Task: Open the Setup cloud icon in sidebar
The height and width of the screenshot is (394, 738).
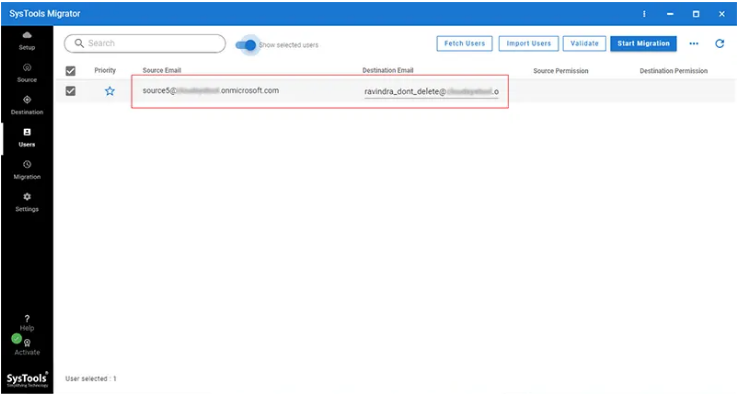Action: [x=27, y=35]
